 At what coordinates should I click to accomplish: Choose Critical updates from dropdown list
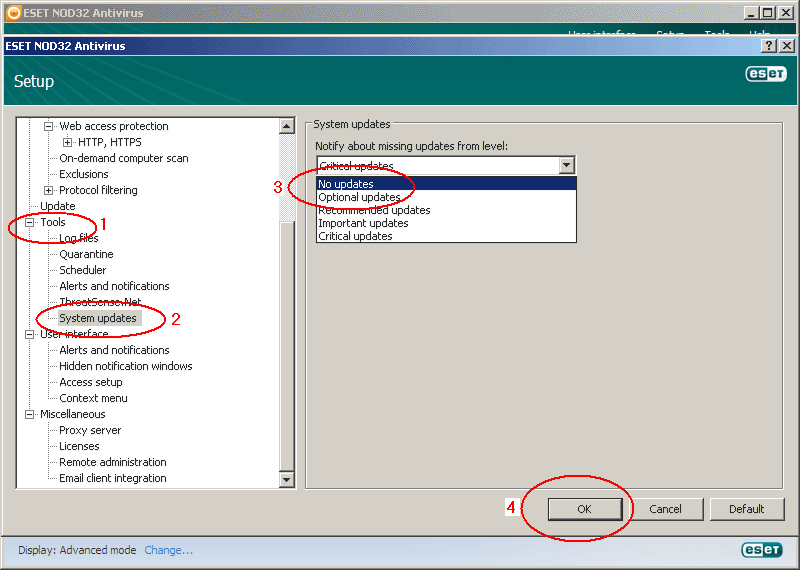tap(446, 236)
